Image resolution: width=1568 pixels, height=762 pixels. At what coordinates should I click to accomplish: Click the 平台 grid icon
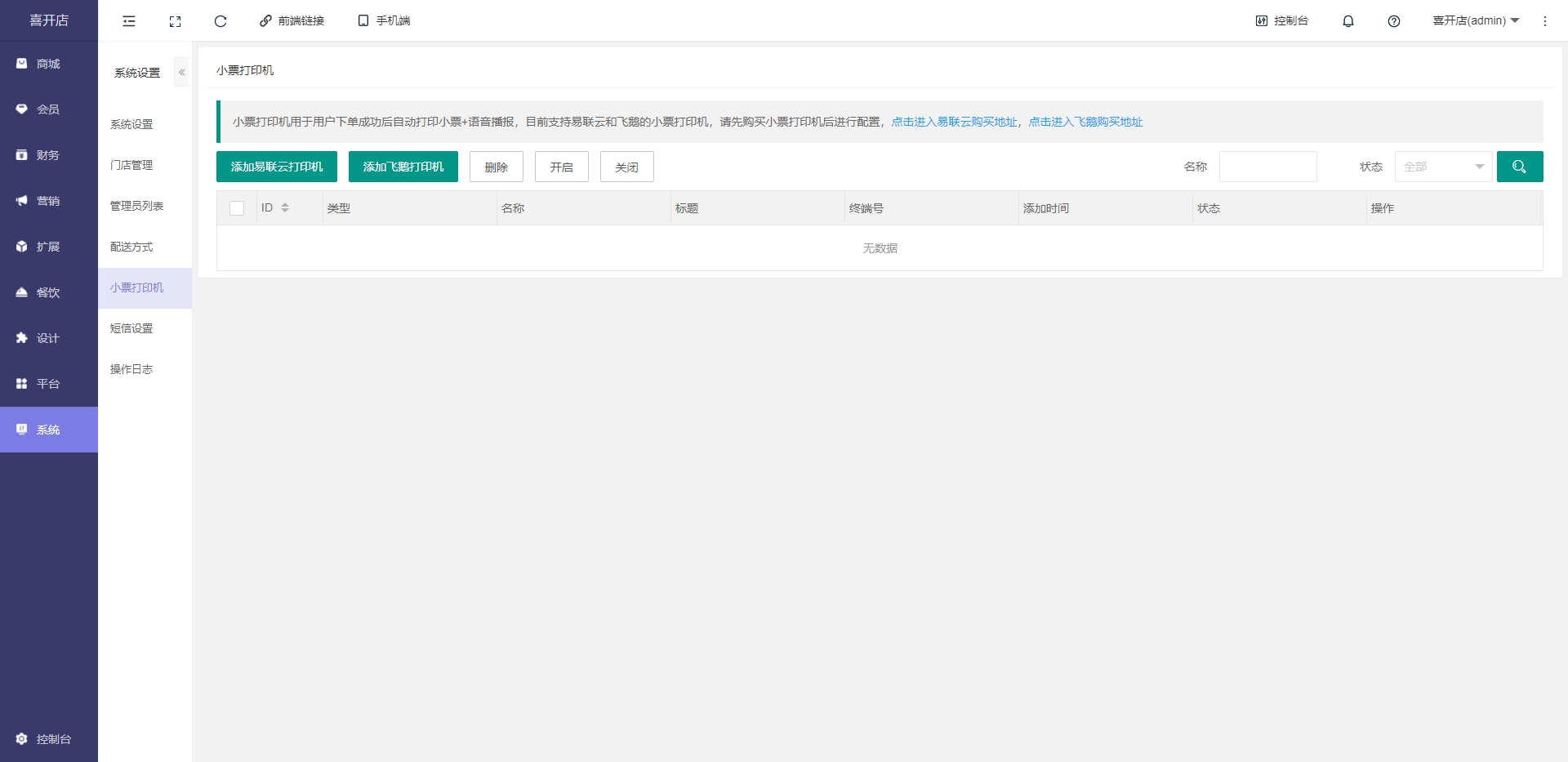point(22,384)
